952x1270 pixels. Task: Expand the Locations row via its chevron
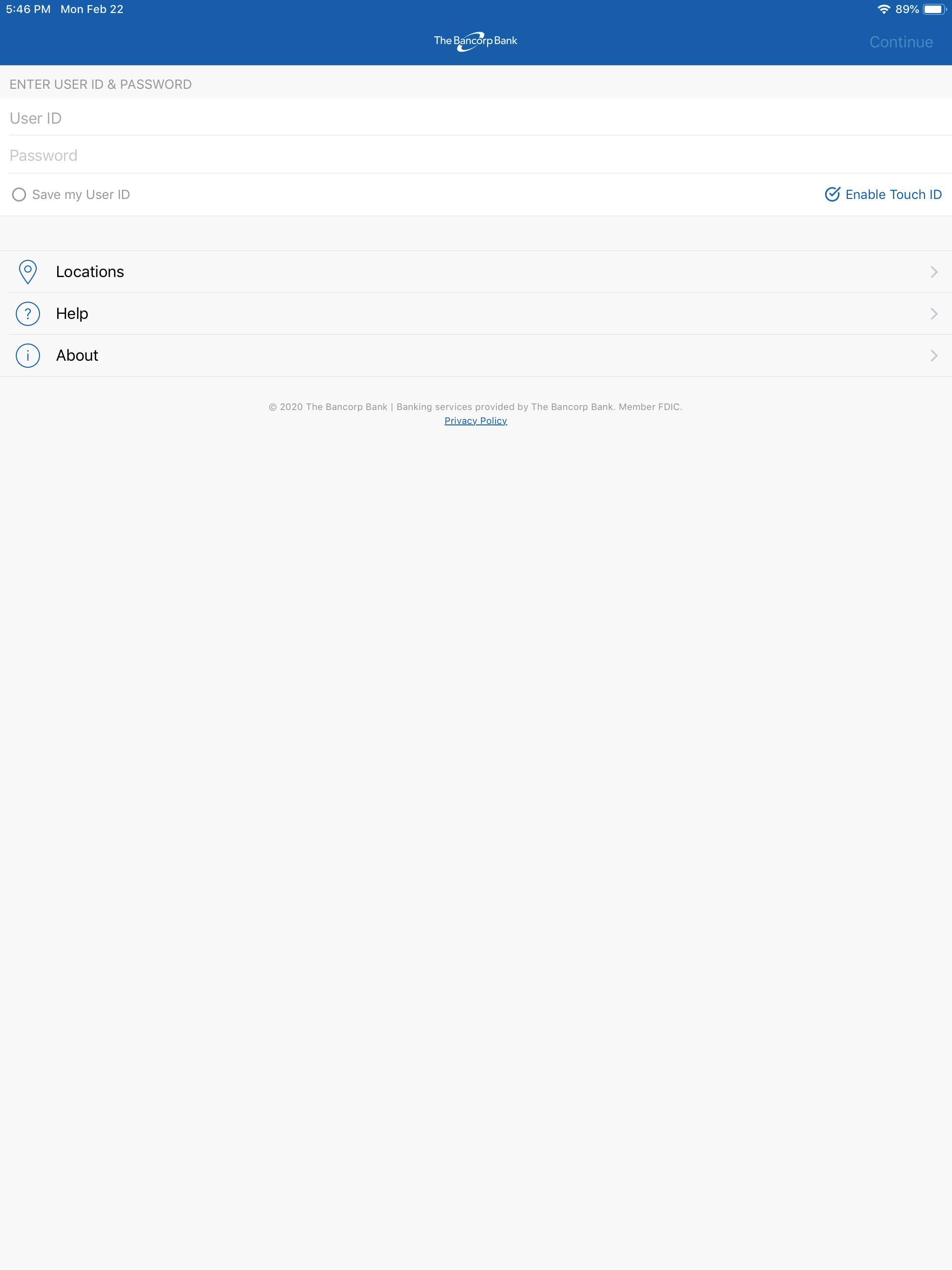933,271
